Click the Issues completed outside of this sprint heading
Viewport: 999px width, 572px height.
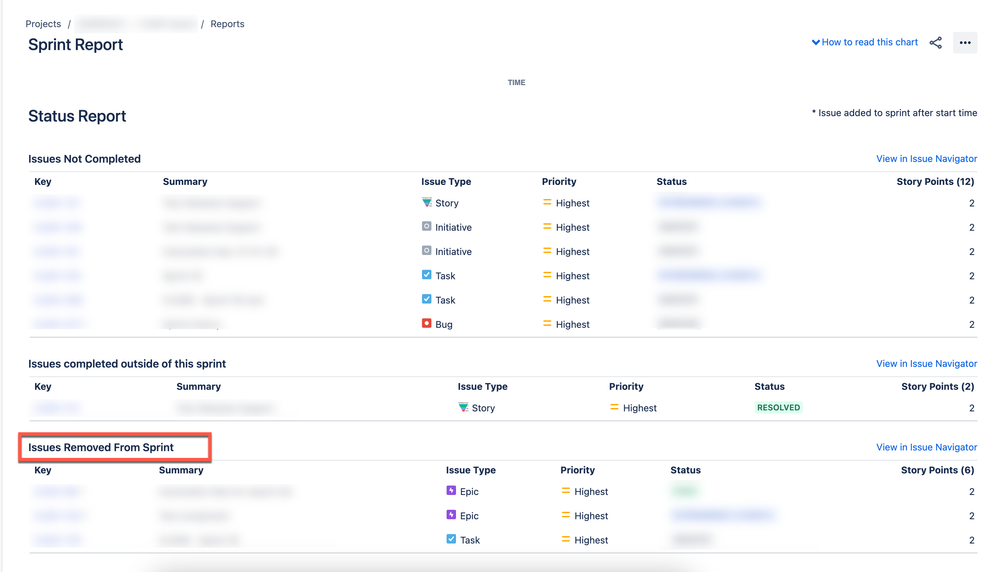(127, 364)
